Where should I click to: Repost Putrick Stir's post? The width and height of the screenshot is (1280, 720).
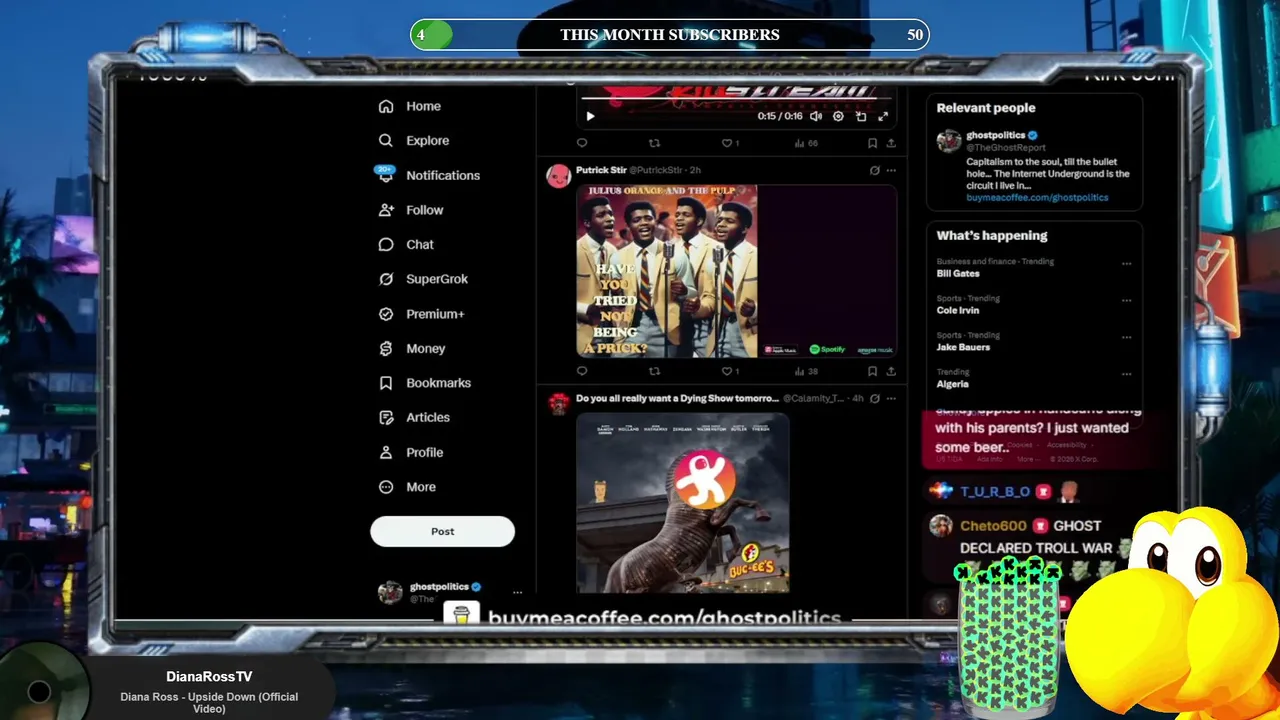point(654,371)
